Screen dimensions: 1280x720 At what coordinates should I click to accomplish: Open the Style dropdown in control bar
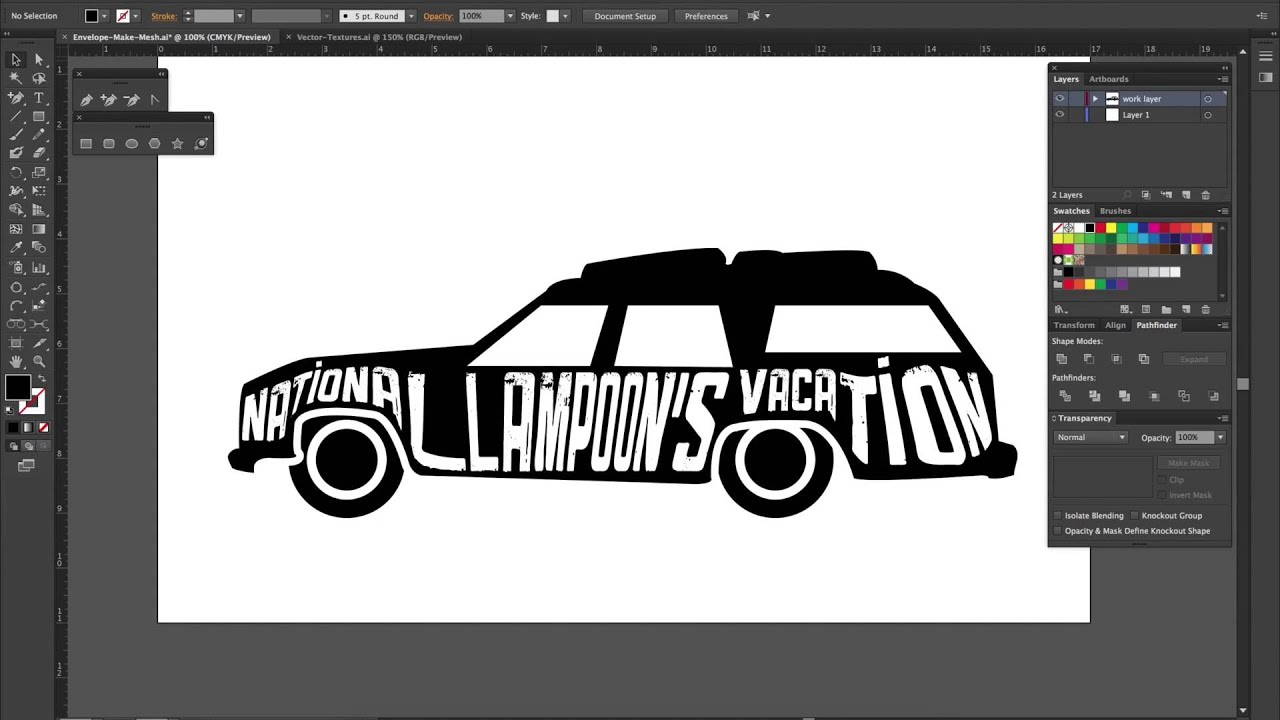[565, 16]
